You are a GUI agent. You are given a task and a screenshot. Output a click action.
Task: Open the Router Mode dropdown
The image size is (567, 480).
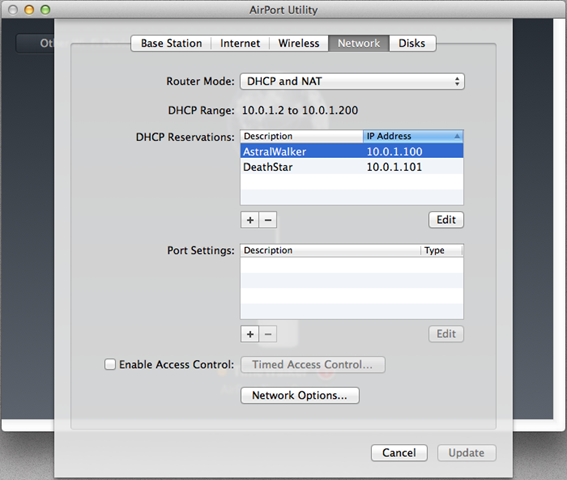point(352,81)
